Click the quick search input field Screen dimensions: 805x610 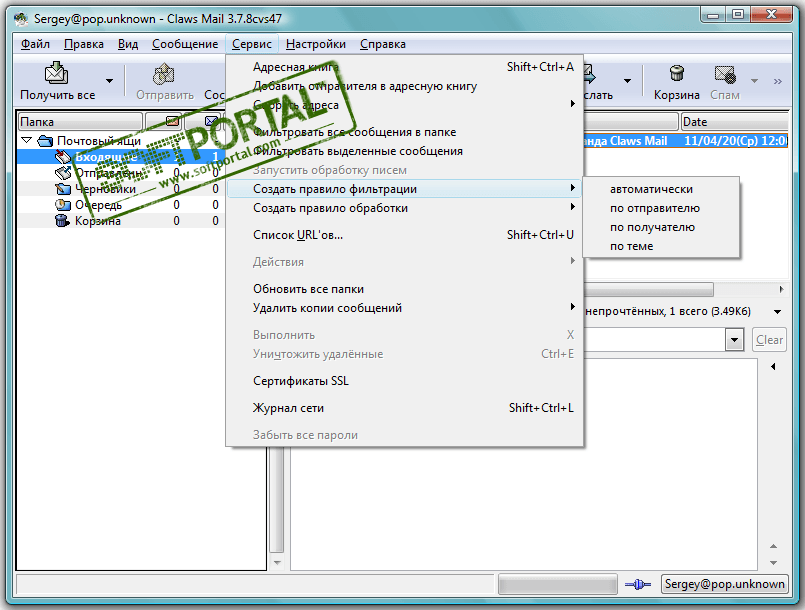[x=655, y=340]
